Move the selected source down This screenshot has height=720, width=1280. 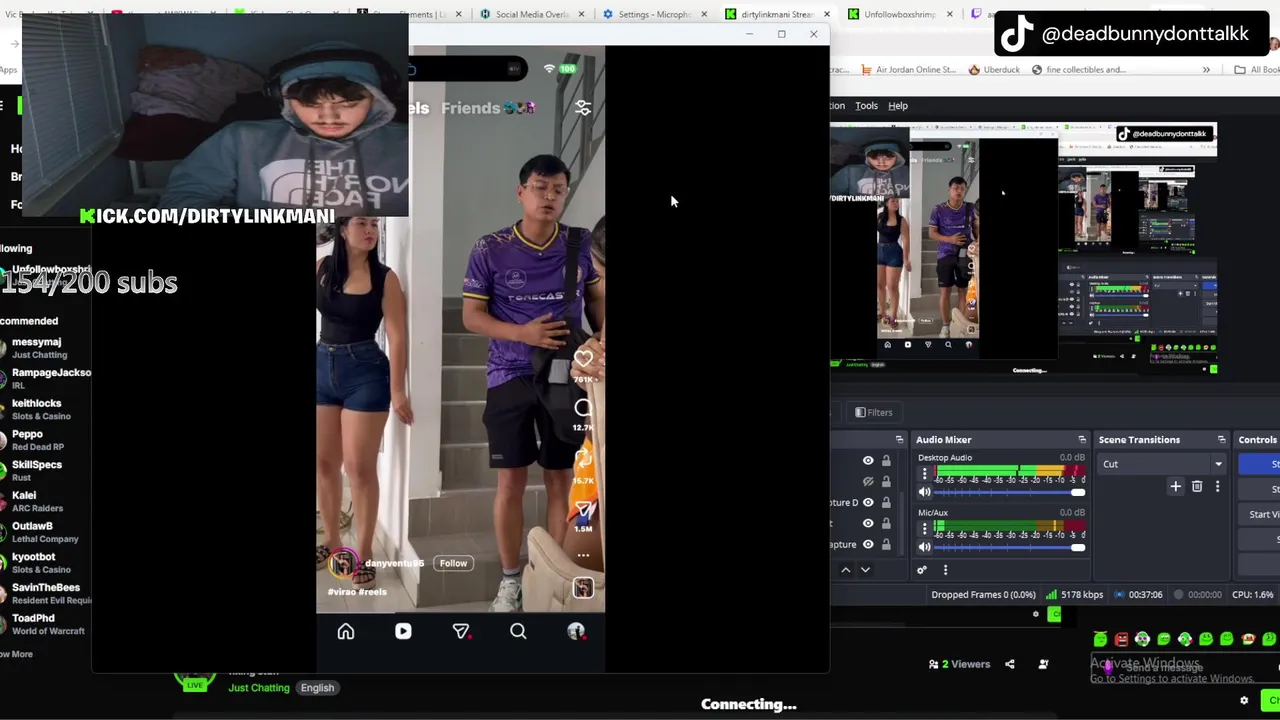[865, 570]
